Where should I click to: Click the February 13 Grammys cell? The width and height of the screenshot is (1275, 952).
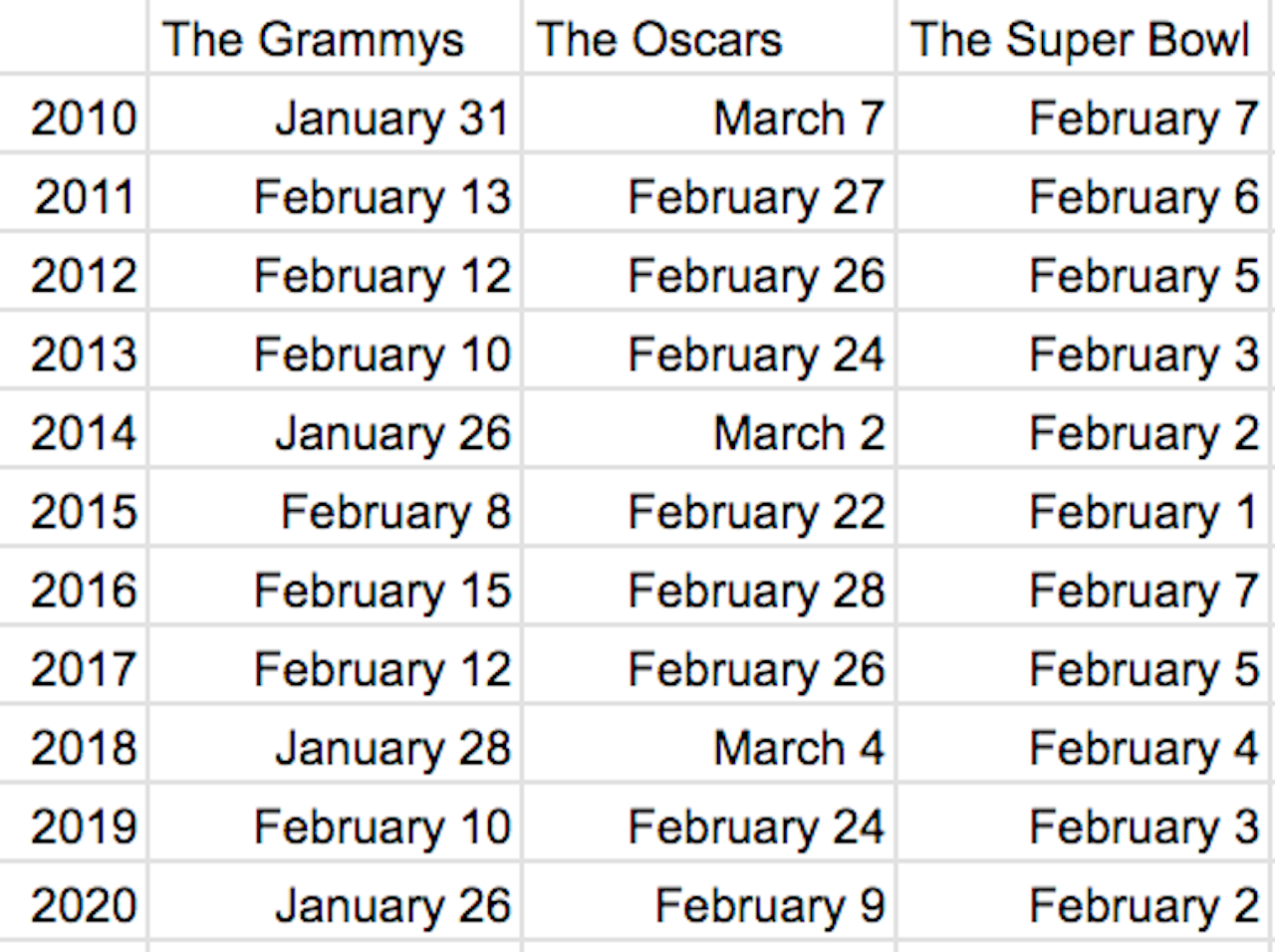pos(382,196)
